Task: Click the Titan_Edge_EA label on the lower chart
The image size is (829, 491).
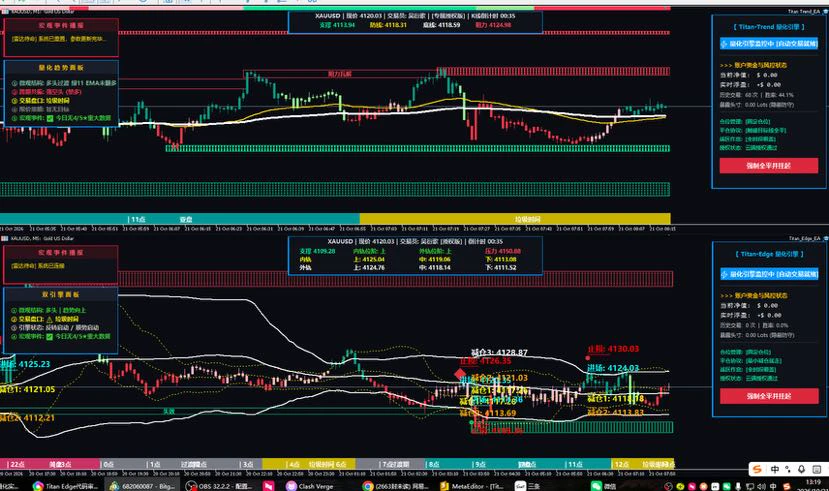Action: [x=804, y=238]
